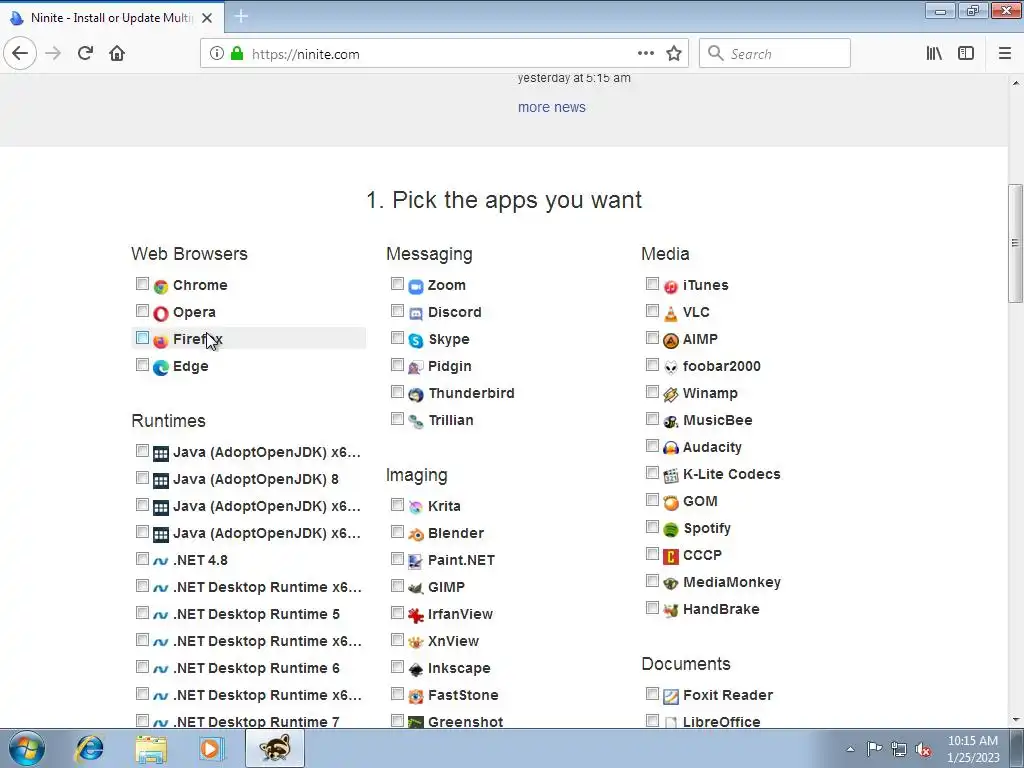
Task: Click the iTunes icon
Action: click(x=671, y=286)
